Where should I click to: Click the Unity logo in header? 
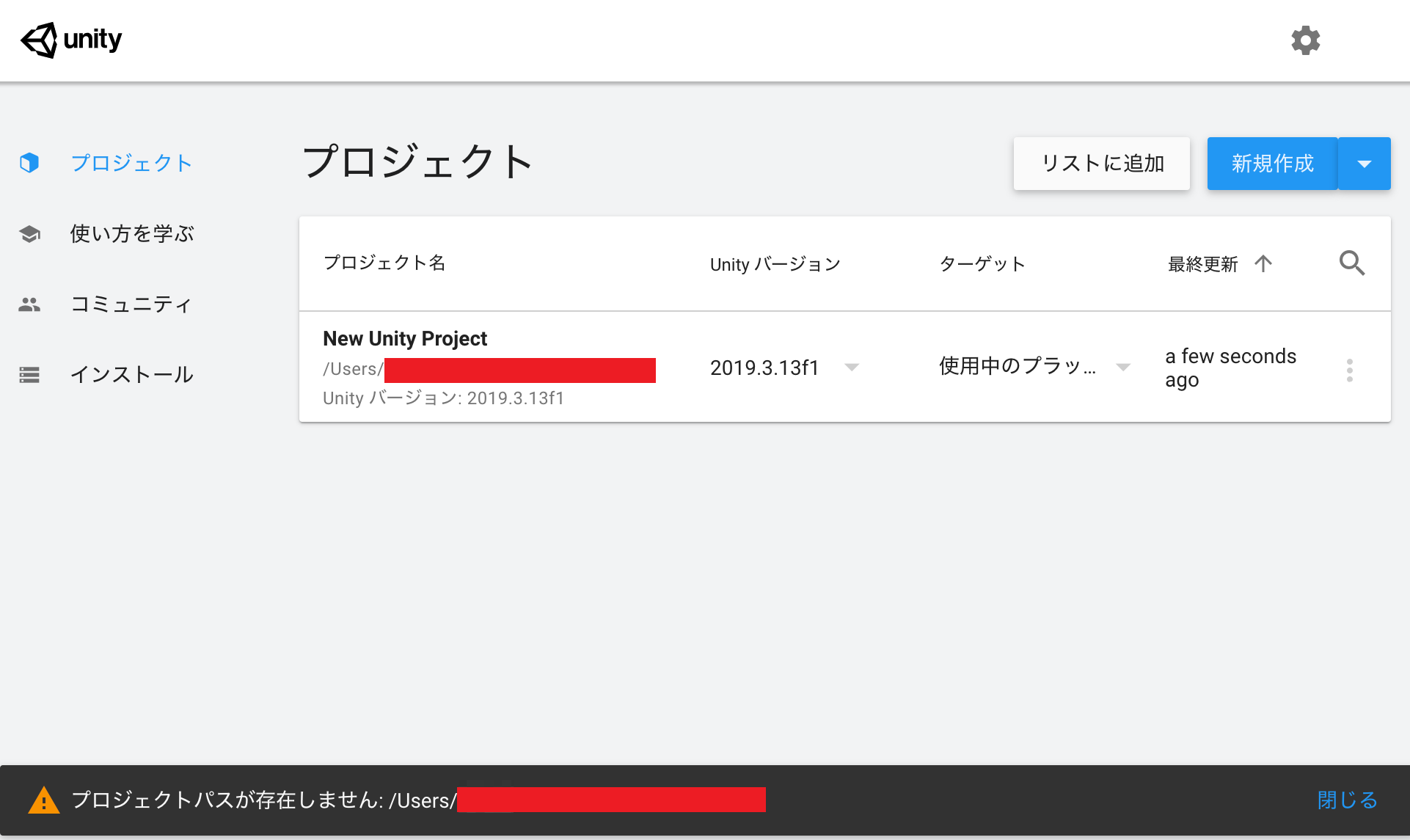tap(71, 40)
